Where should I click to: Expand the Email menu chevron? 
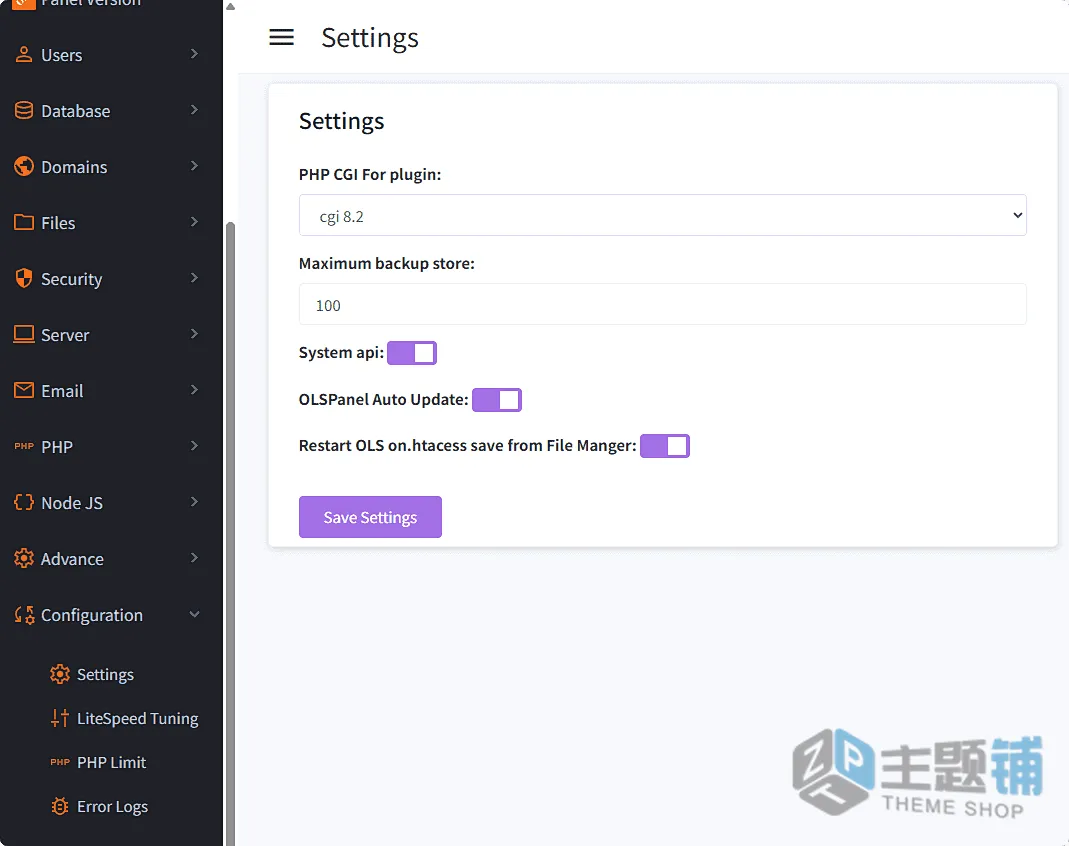pyautogui.click(x=194, y=389)
